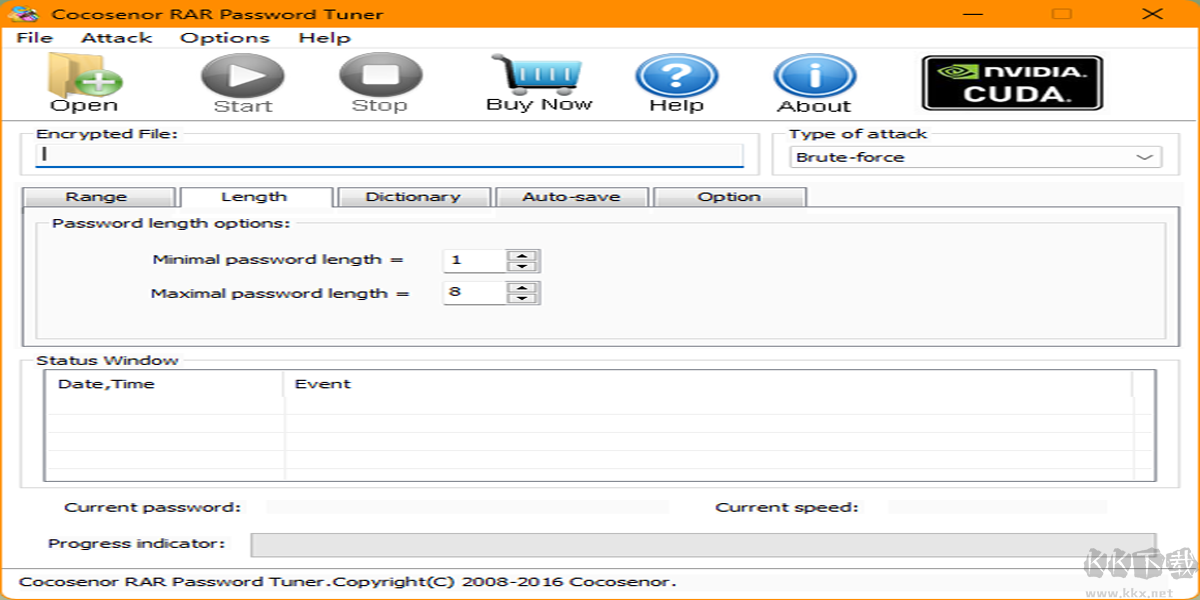
Task: Switch to the Range tab
Action: [x=97, y=197]
